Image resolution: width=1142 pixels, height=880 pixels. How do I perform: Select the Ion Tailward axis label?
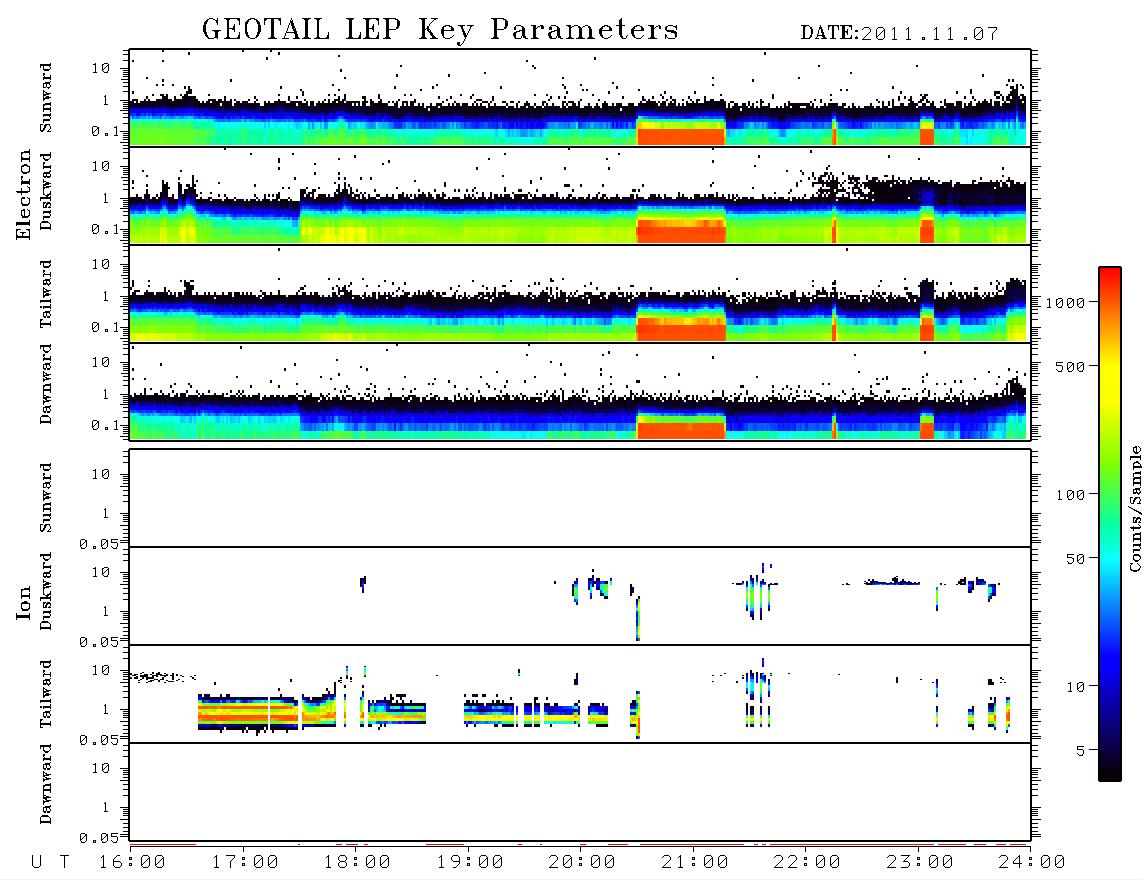point(46,694)
